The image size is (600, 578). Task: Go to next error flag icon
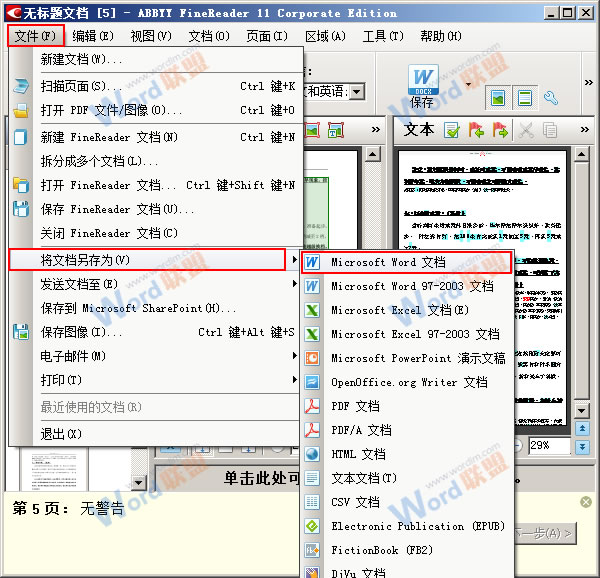click(500, 130)
